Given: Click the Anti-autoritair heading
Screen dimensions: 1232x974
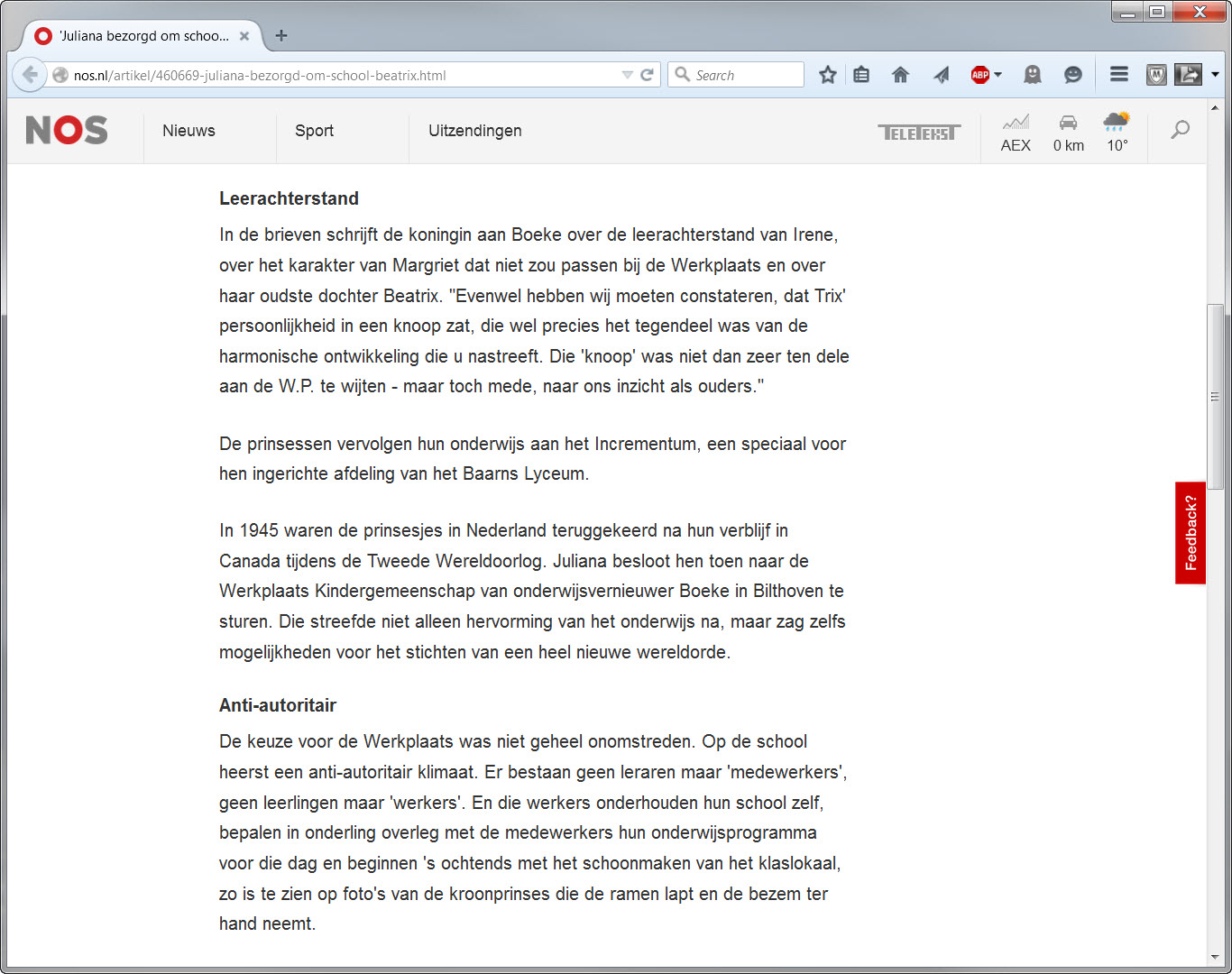Looking at the screenshot, I should 278,705.
